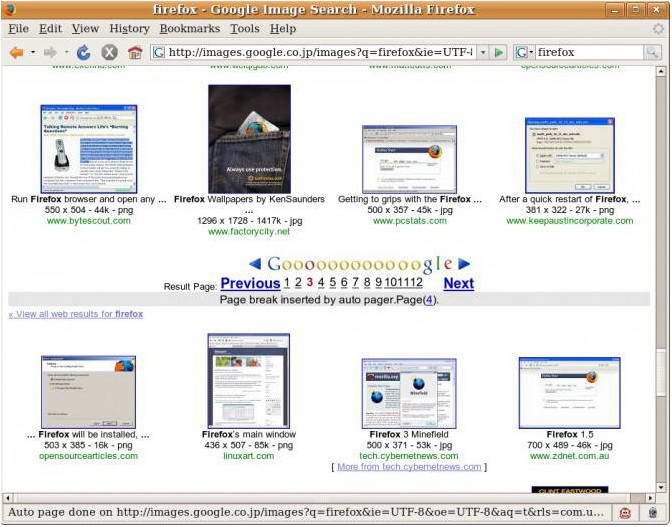Image resolution: width=672 pixels, height=527 pixels.
Task: Click the Next results page link
Action: (459, 284)
